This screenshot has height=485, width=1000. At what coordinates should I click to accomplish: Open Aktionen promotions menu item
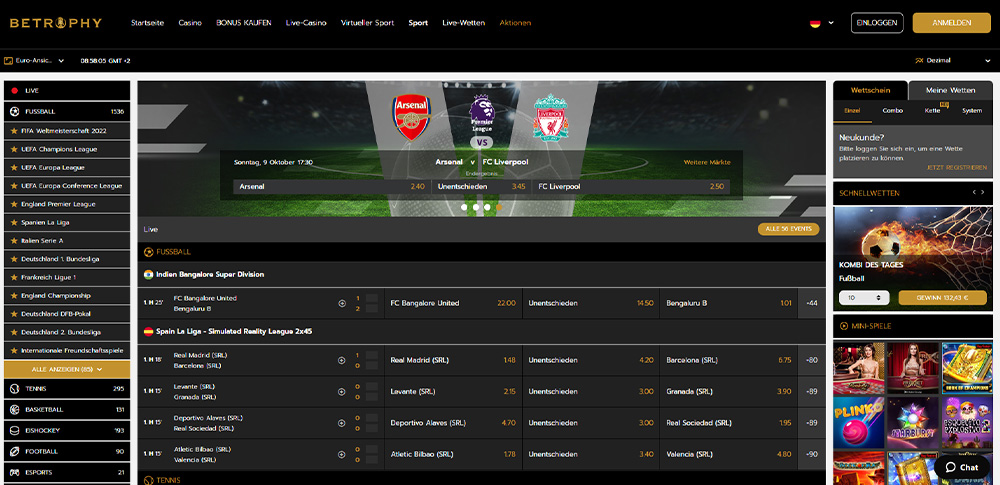coord(515,23)
